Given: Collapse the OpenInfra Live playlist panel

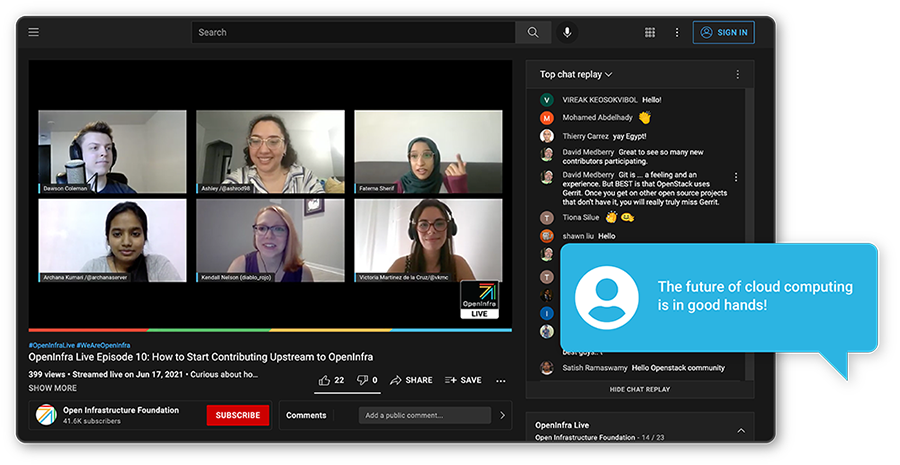Looking at the screenshot, I should [741, 430].
